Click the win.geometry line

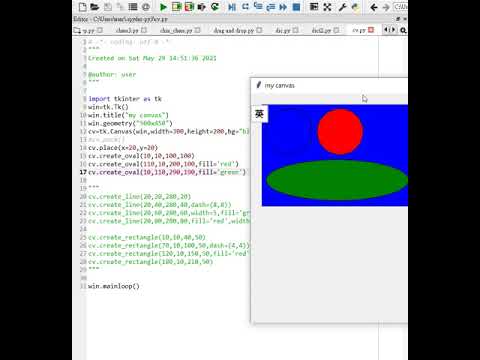point(130,123)
